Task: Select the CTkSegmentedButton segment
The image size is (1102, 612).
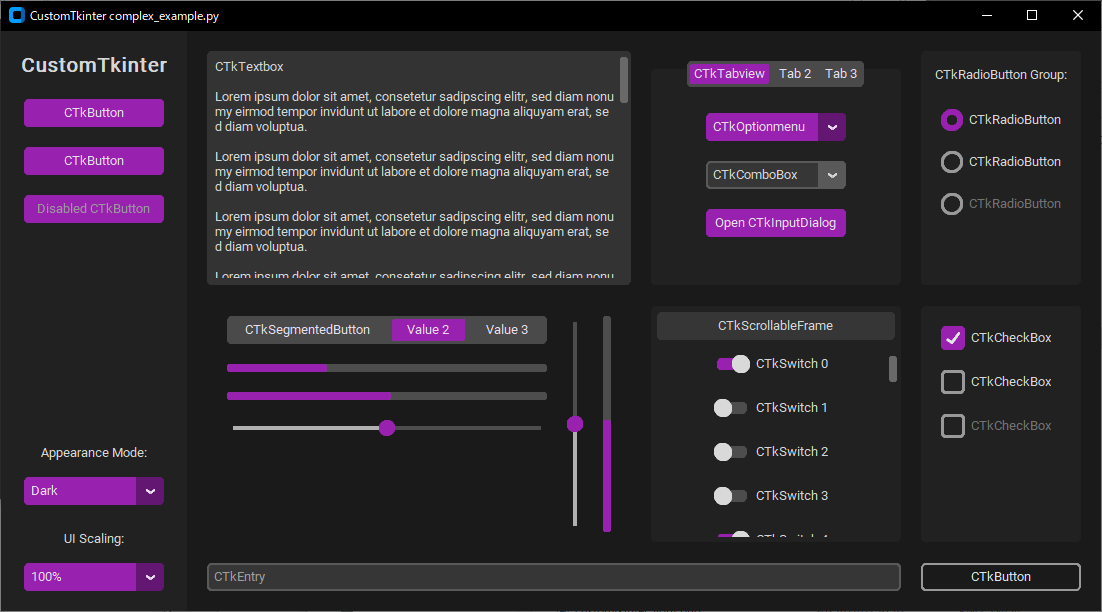Action: (x=308, y=330)
